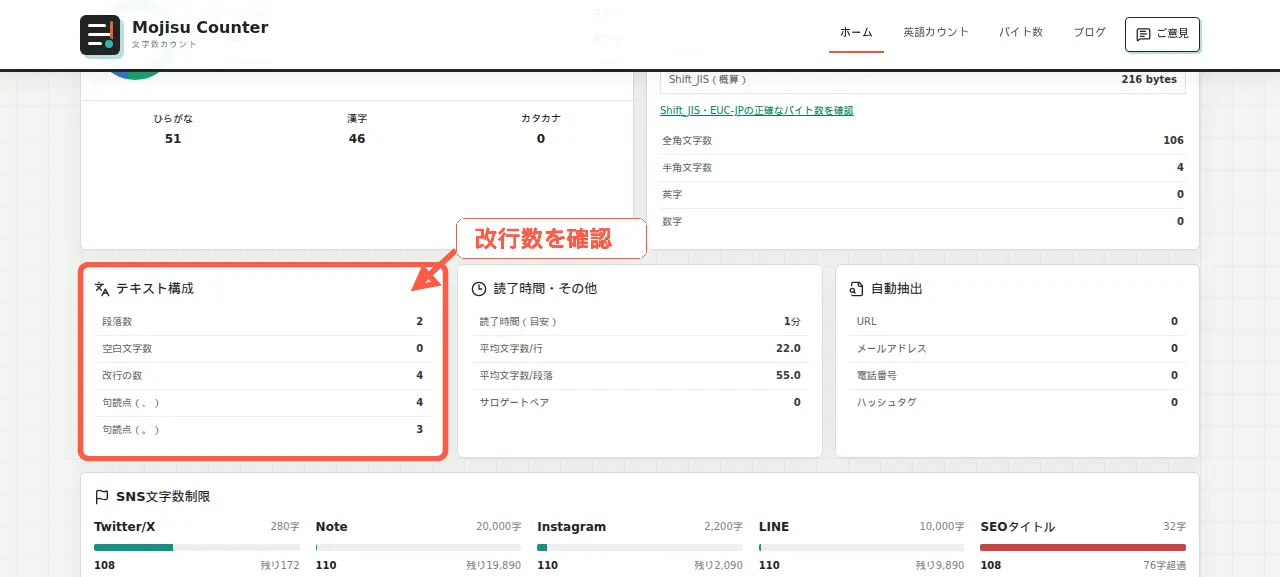Click the 全角文字数 value 106

(1173, 140)
